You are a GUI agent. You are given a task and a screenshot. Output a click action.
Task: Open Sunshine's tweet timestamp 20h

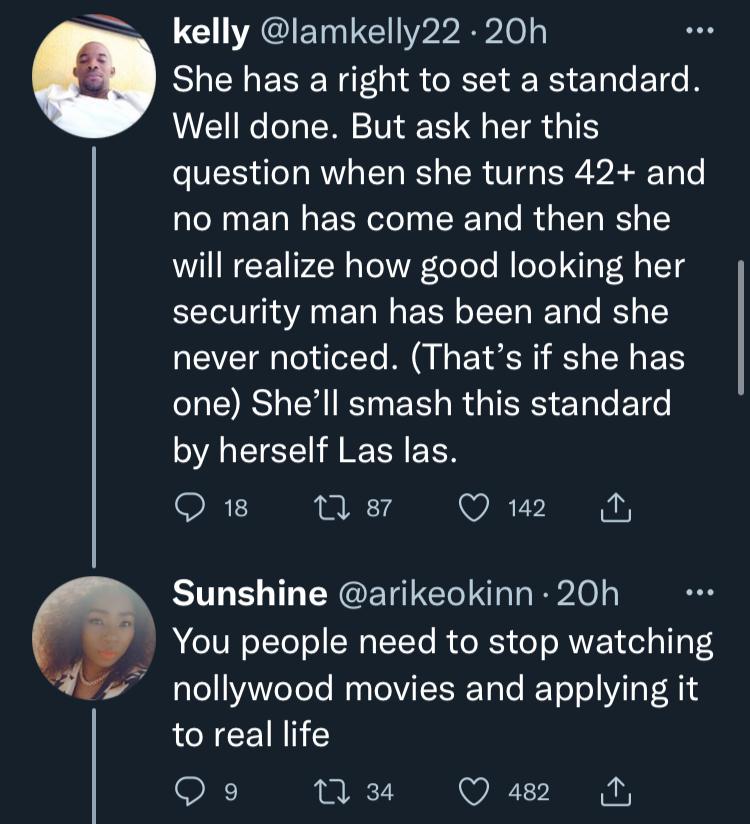pyautogui.click(x=588, y=594)
